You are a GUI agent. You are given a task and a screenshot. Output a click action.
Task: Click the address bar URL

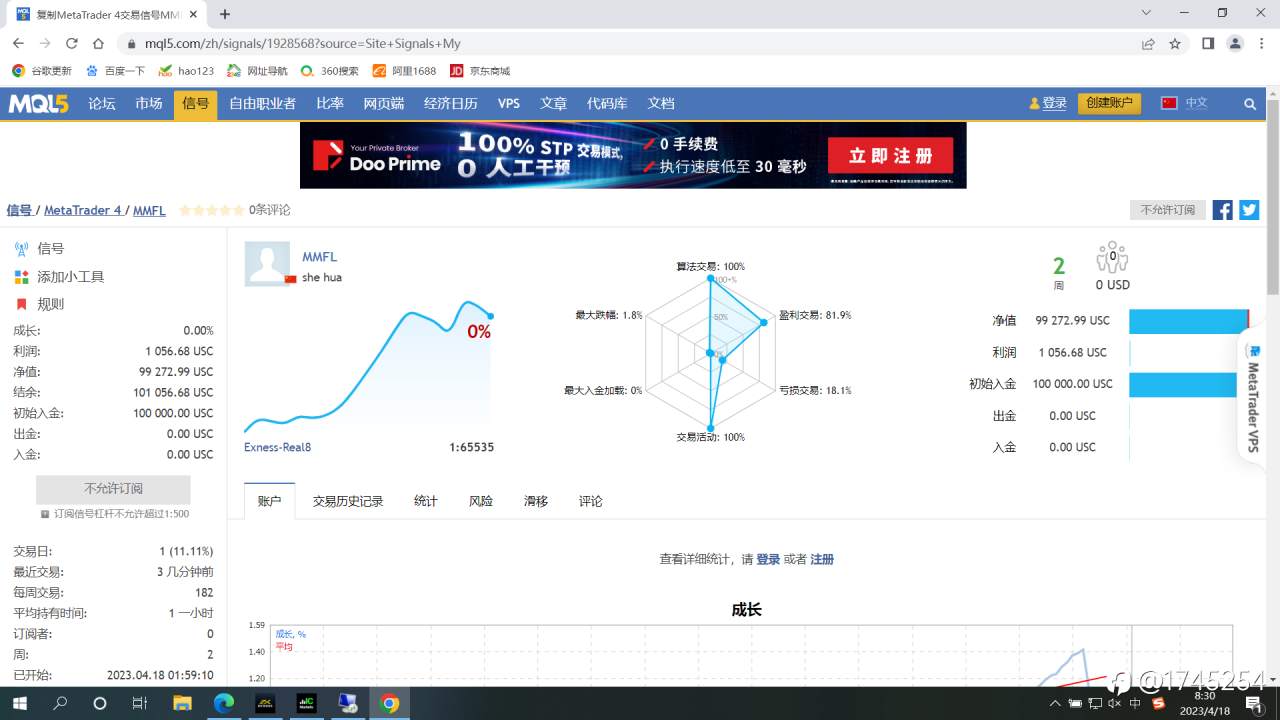(x=303, y=43)
